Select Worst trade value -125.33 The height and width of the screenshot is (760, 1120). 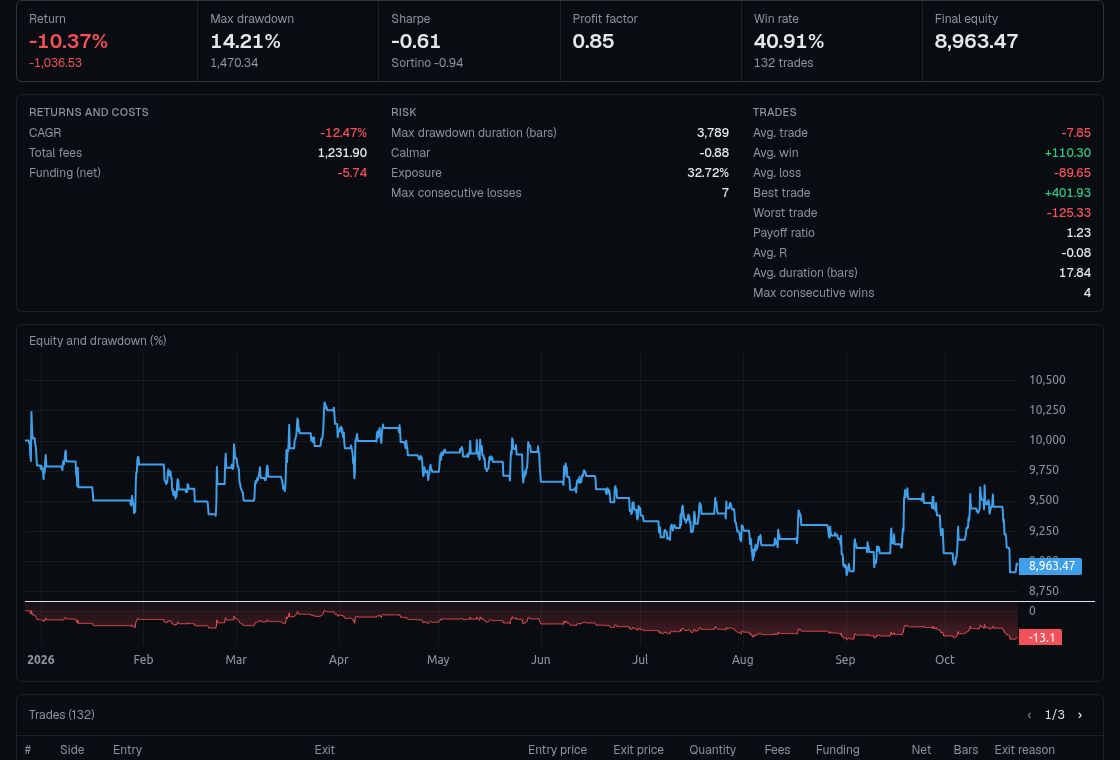click(x=1069, y=213)
